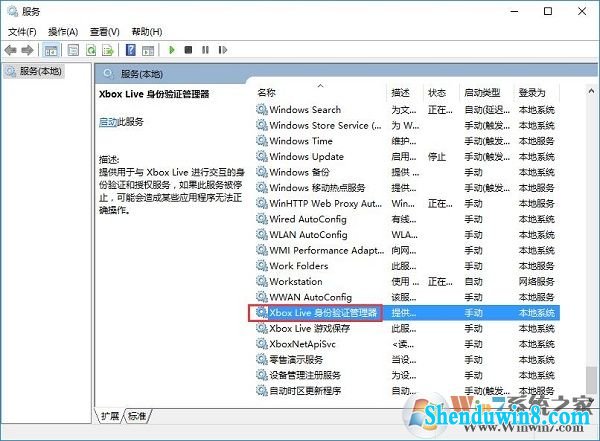Click gear icon beside WLAN AutoConfig

click(262, 235)
